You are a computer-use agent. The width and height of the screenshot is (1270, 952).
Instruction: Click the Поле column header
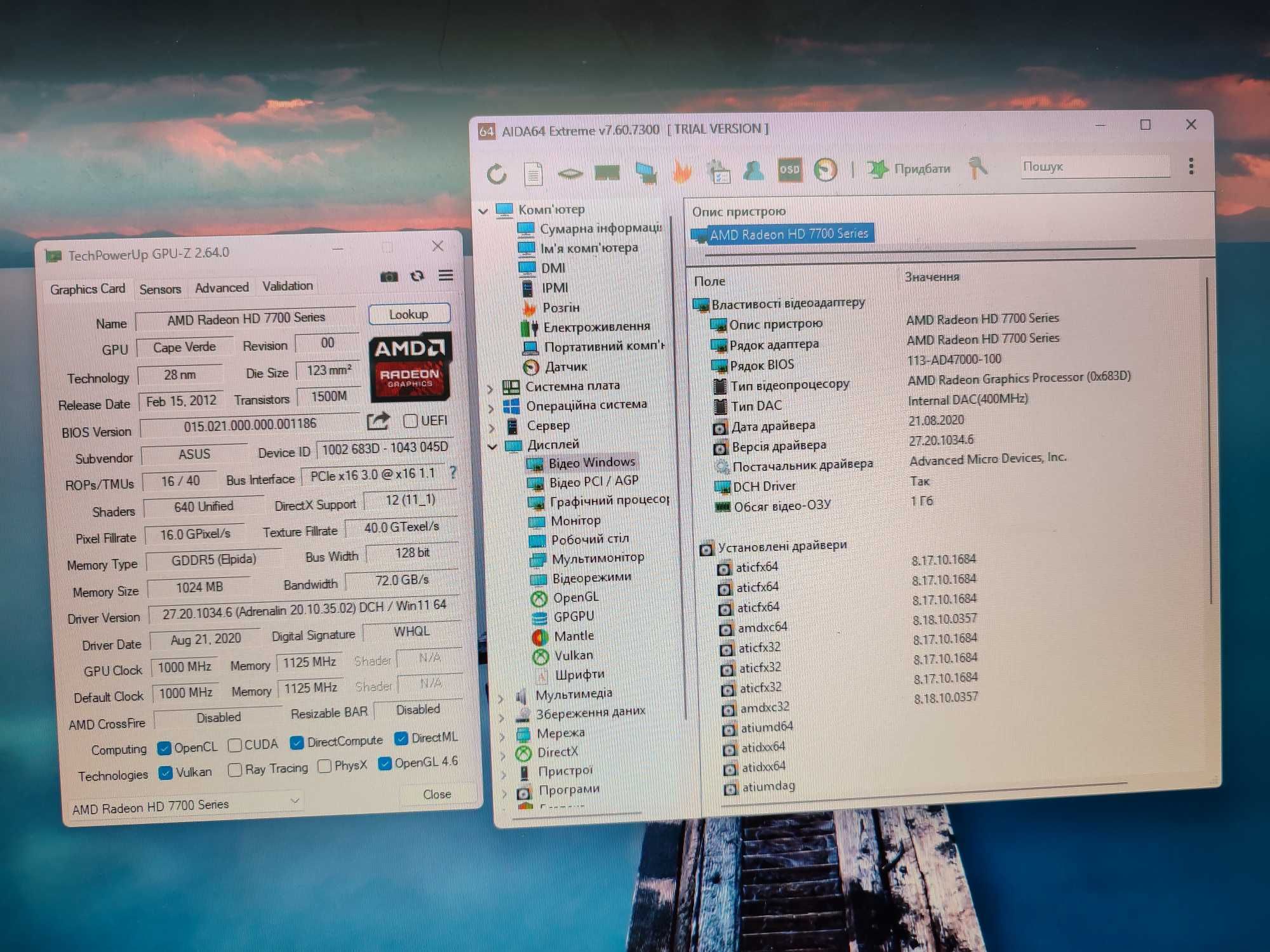coord(709,281)
